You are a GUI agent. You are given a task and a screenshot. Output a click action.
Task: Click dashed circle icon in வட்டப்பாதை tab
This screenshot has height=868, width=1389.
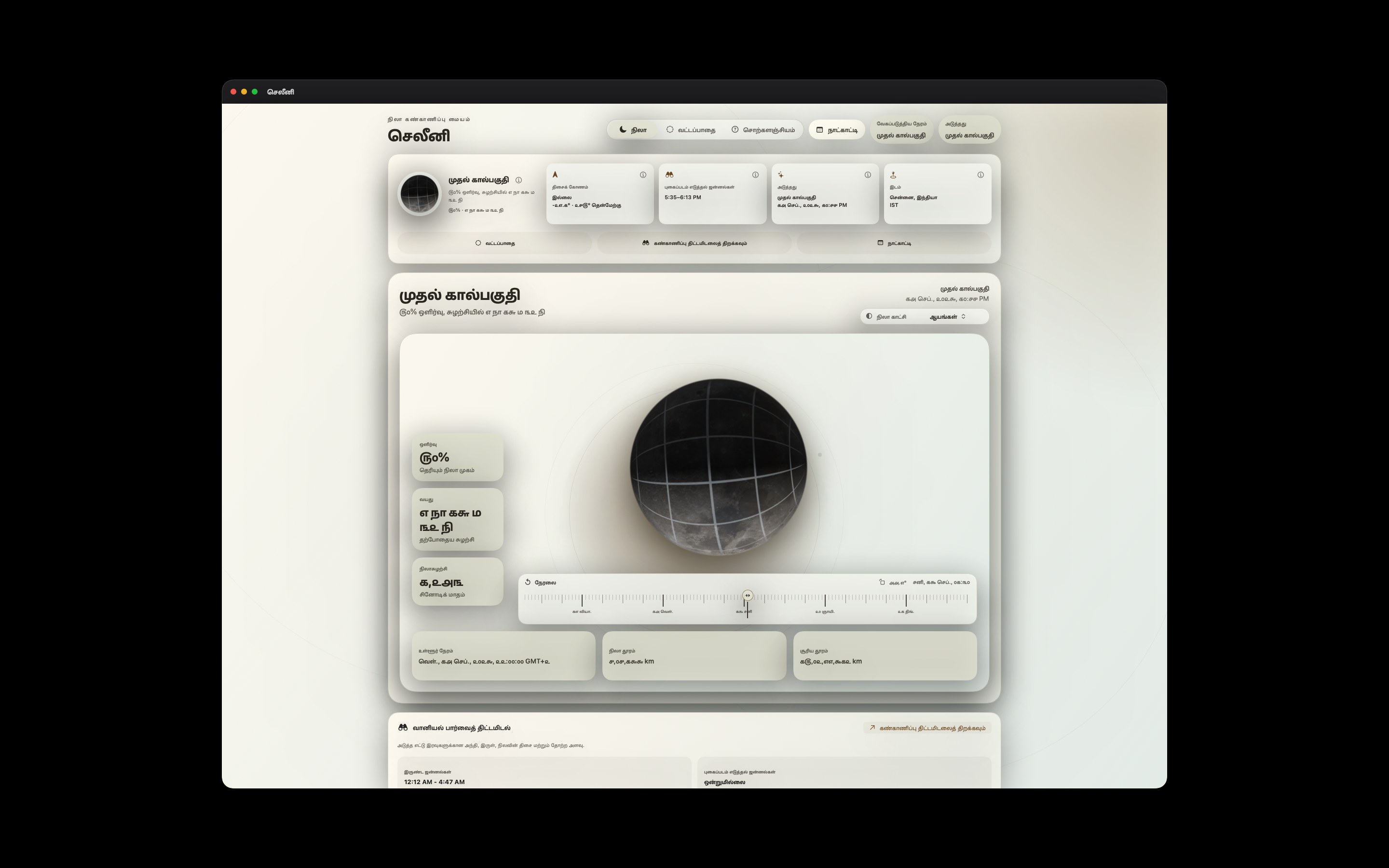coord(670,130)
